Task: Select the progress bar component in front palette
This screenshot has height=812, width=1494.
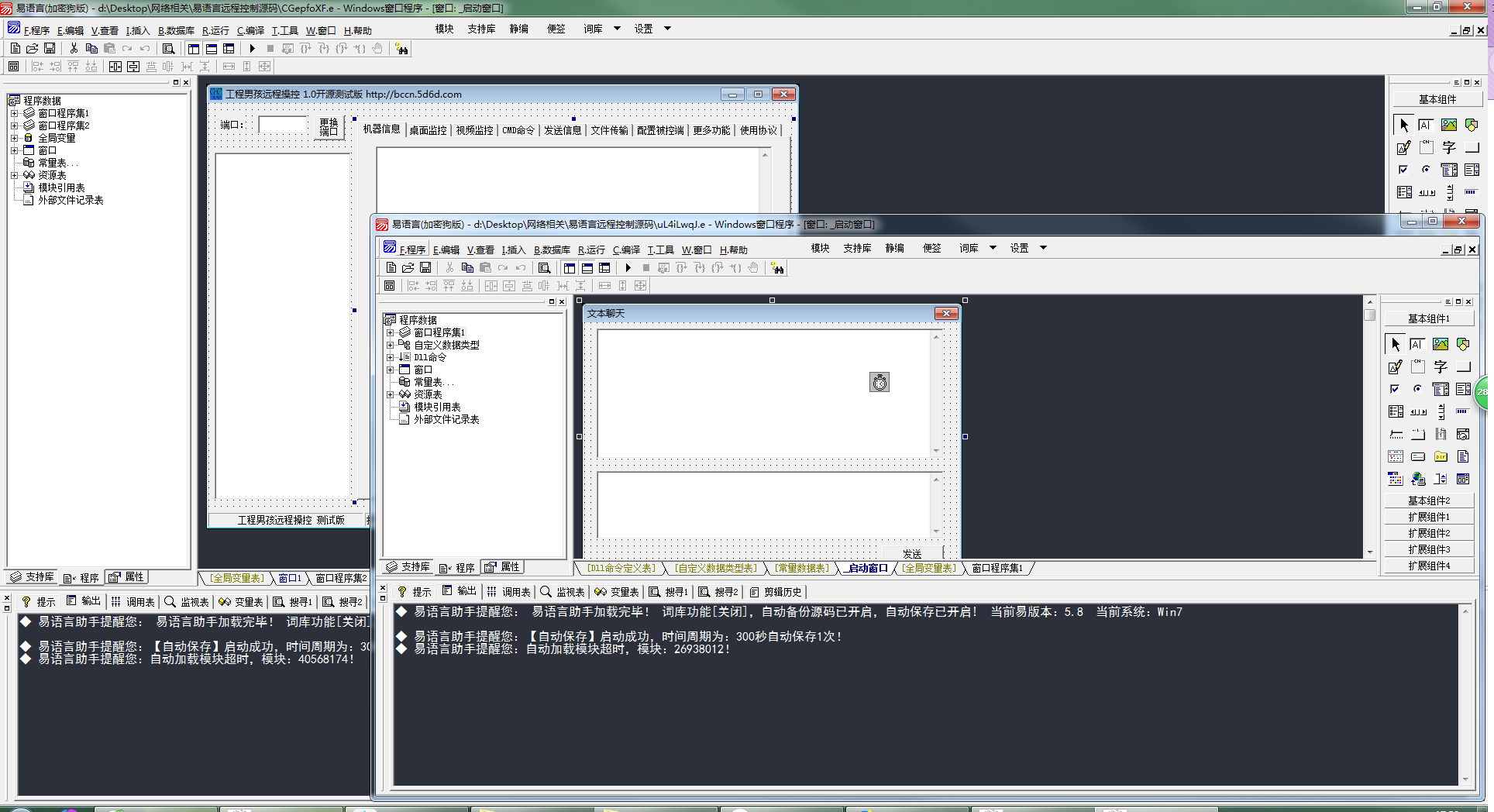Action: [1463, 411]
